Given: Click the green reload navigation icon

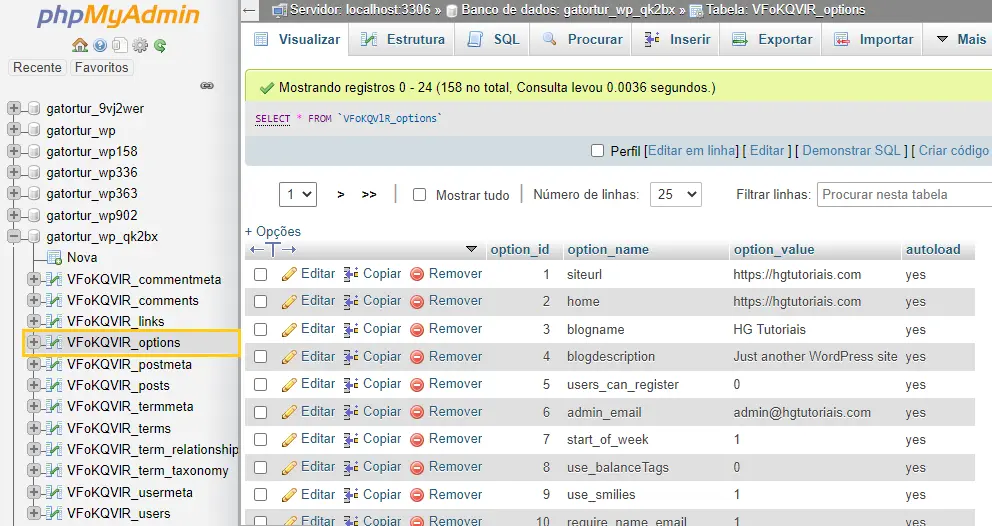Looking at the screenshot, I should pos(160,46).
